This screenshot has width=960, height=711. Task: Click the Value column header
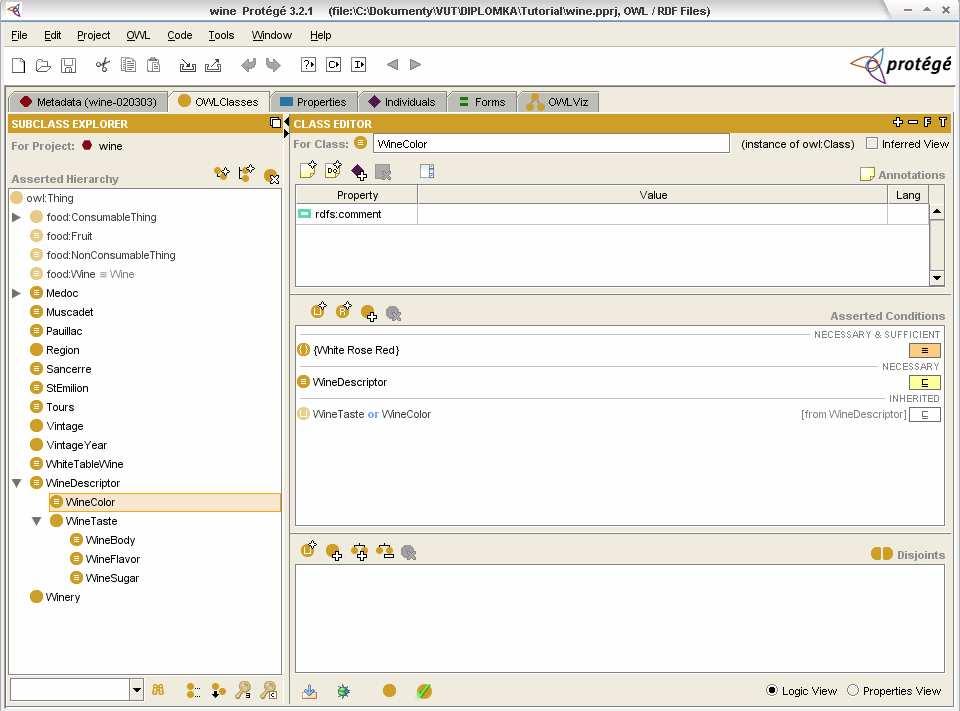(653, 195)
